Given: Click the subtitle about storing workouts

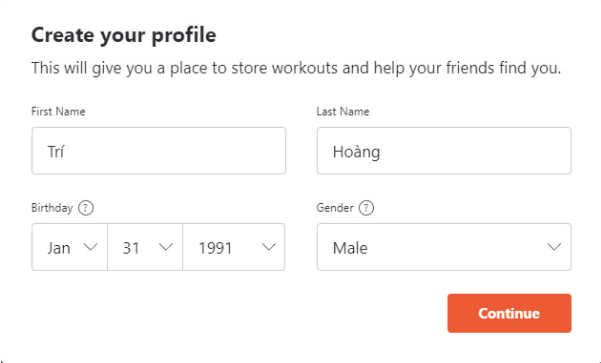Looking at the screenshot, I should (296, 69).
